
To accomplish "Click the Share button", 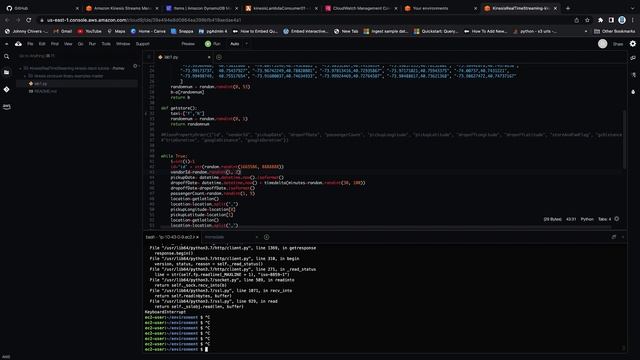I will 618,44.
